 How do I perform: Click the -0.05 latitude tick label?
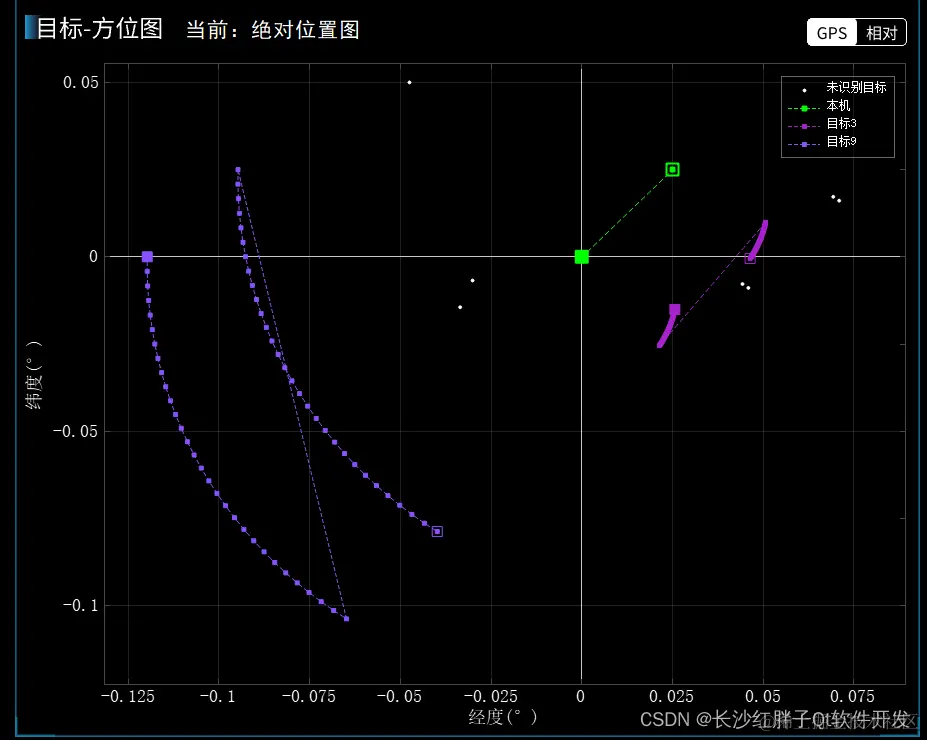click(x=75, y=431)
